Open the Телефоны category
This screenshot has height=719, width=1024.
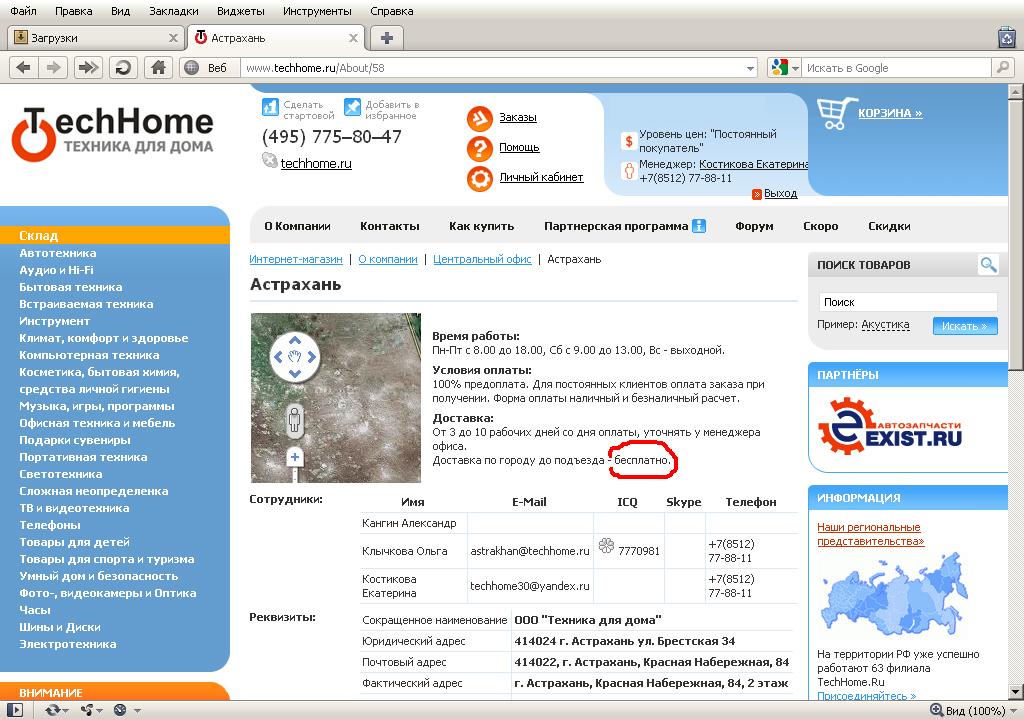[50, 525]
